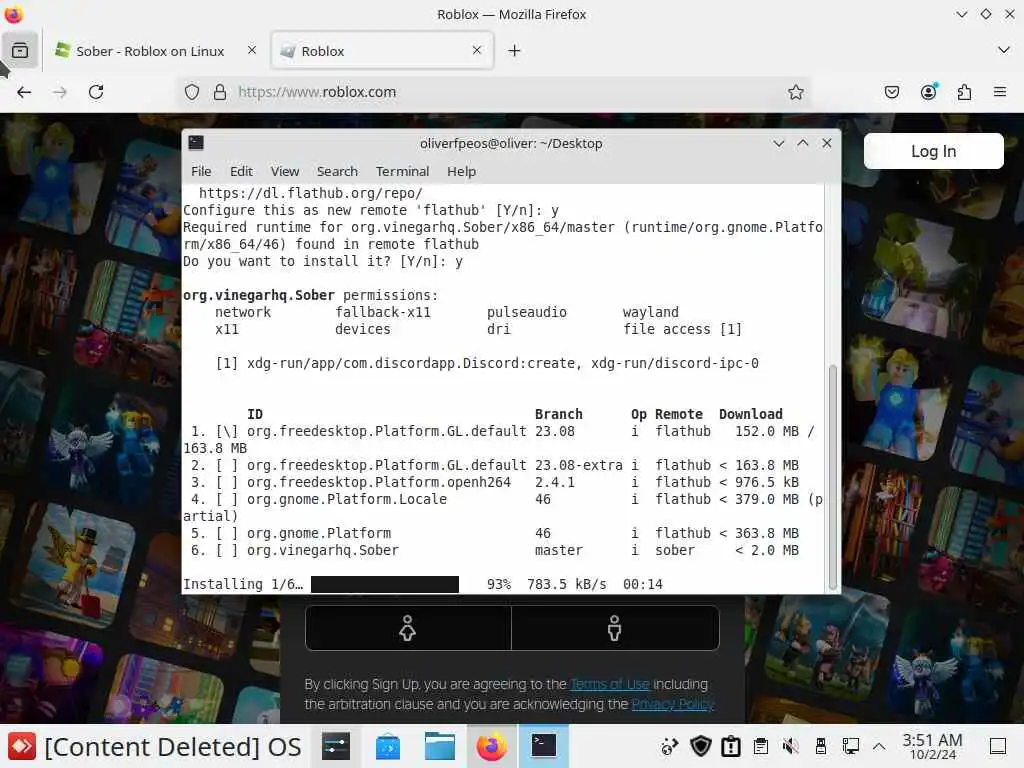1024x768 pixels.
Task: Open the Terms of Use link
Action: tap(610, 684)
